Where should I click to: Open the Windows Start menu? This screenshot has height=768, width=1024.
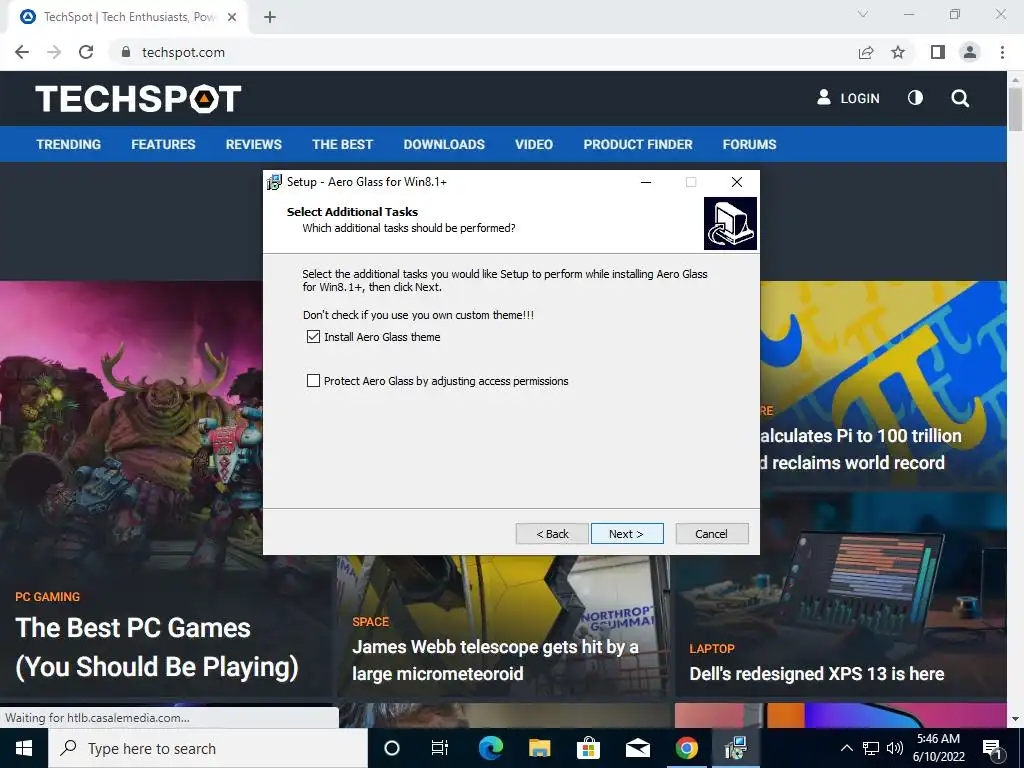[x=24, y=748]
